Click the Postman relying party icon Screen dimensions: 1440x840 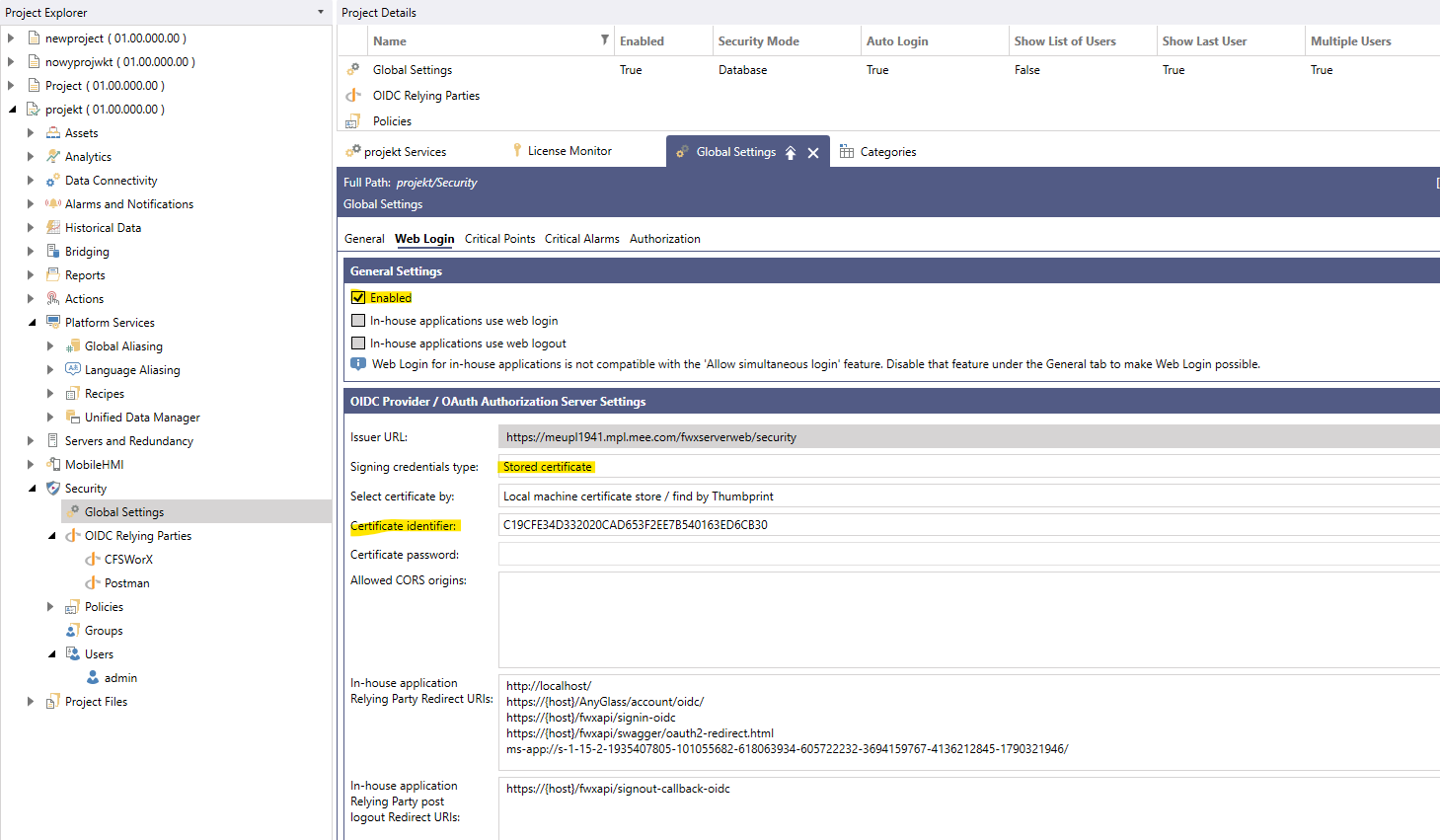(x=93, y=583)
